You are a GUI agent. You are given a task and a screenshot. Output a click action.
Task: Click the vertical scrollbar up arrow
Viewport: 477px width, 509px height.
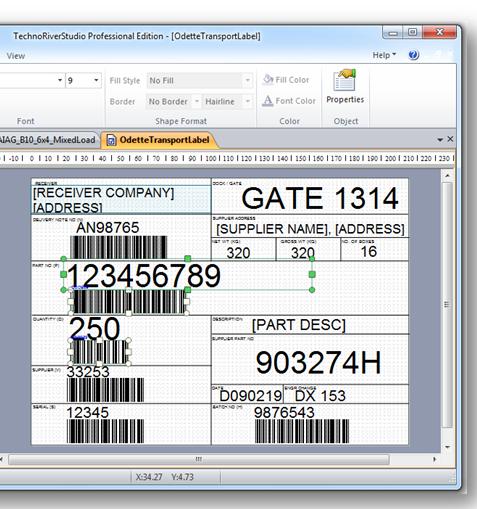pyautogui.click(x=447, y=176)
